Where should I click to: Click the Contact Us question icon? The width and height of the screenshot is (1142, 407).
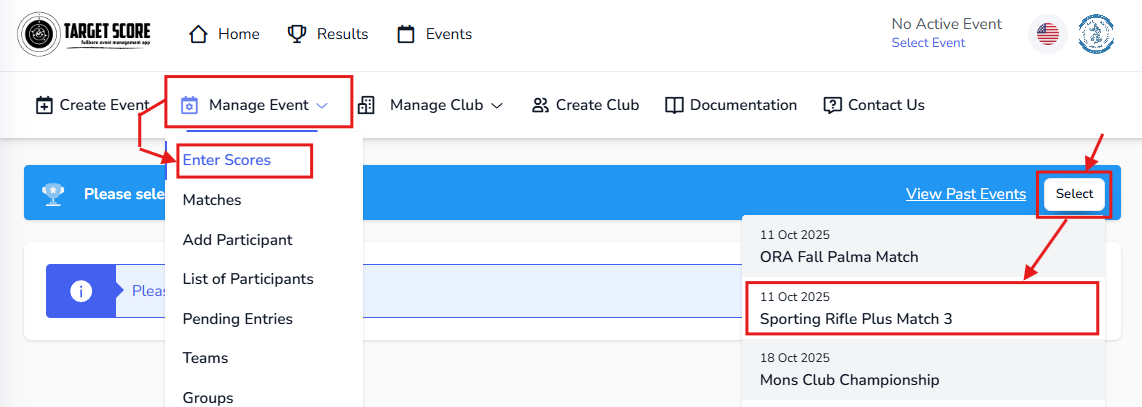[x=832, y=105]
